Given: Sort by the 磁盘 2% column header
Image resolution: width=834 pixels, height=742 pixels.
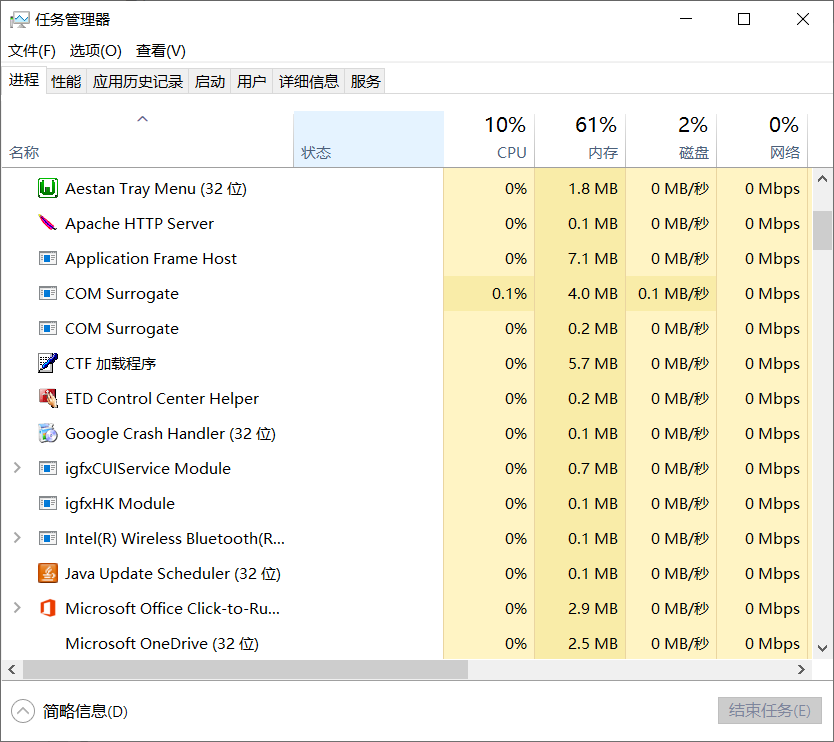Looking at the screenshot, I should click(671, 140).
